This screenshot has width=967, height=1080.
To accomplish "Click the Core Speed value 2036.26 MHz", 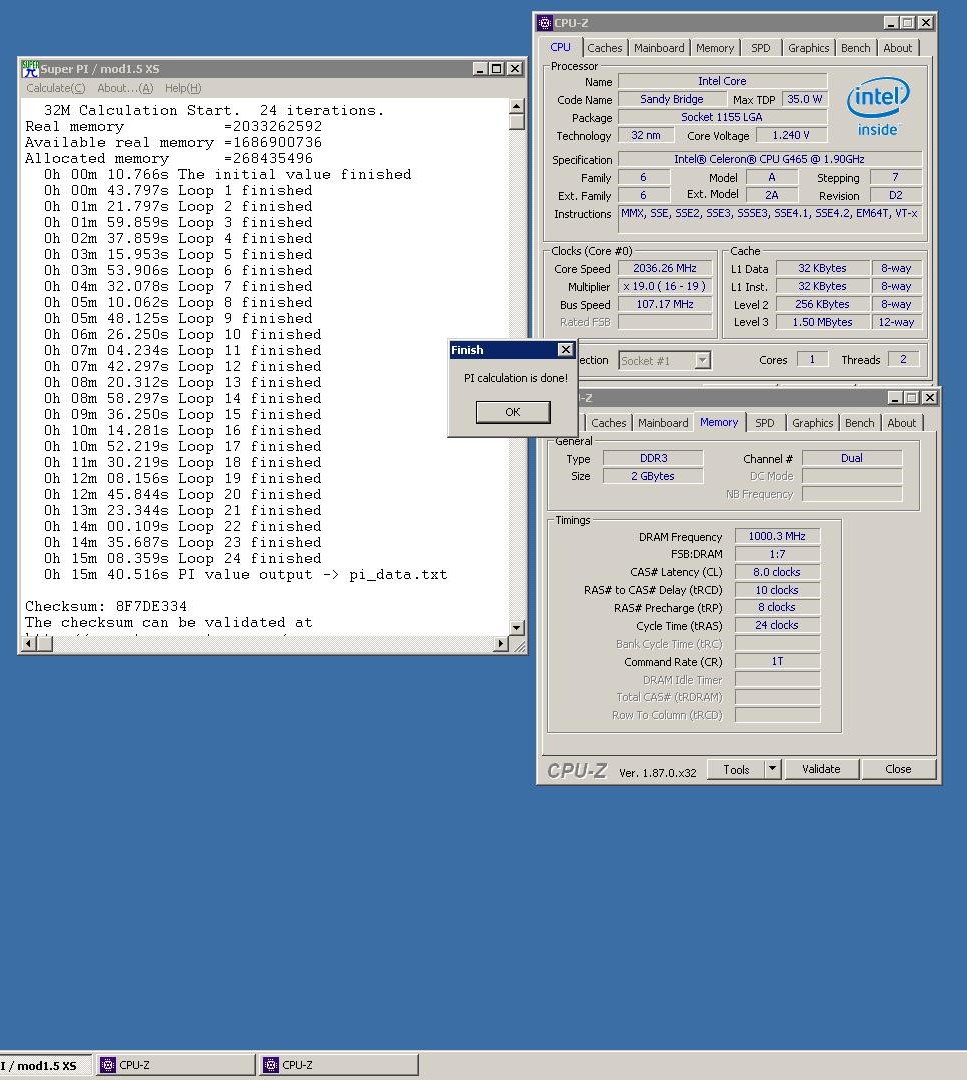I will (665, 269).
